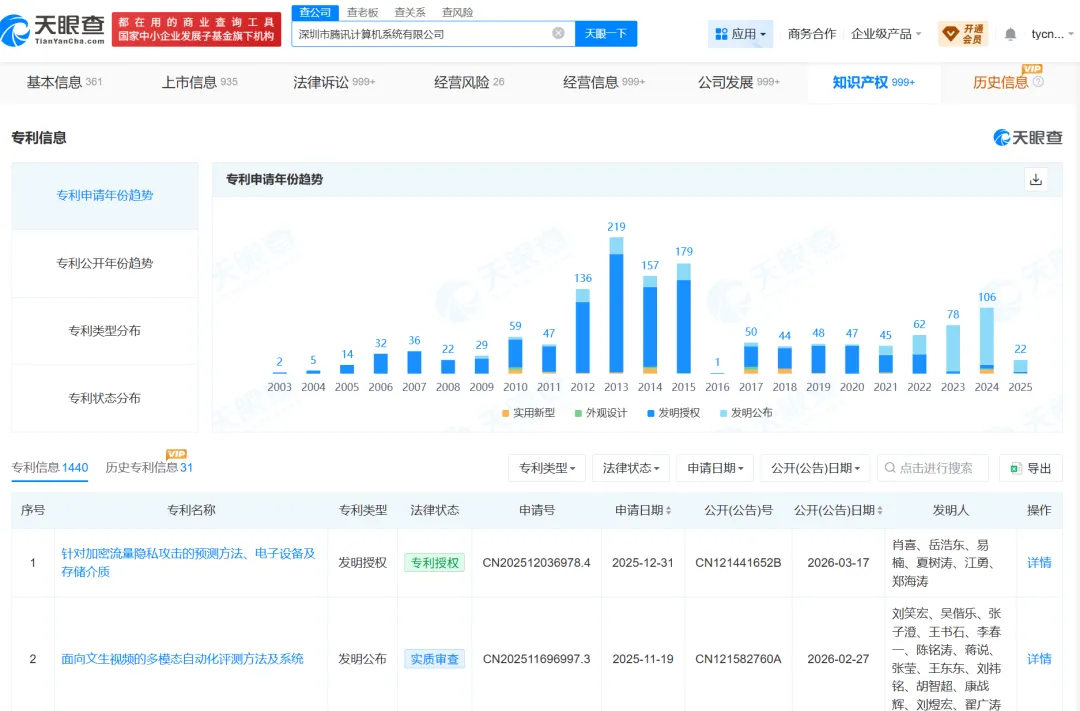Click the 2024 bar in the chart

click(986, 340)
